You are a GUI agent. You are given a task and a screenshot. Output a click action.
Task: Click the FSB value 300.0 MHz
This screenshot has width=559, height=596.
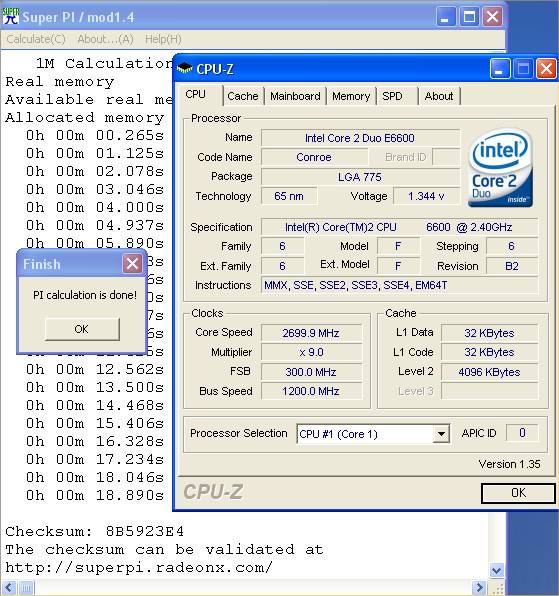(x=311, y=372)
